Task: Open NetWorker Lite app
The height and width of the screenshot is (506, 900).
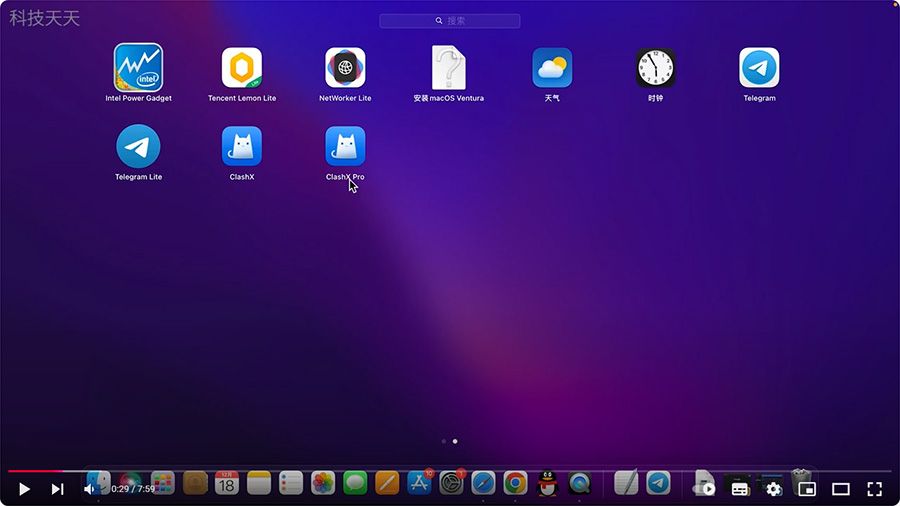Action: click(x=345, y=68)
